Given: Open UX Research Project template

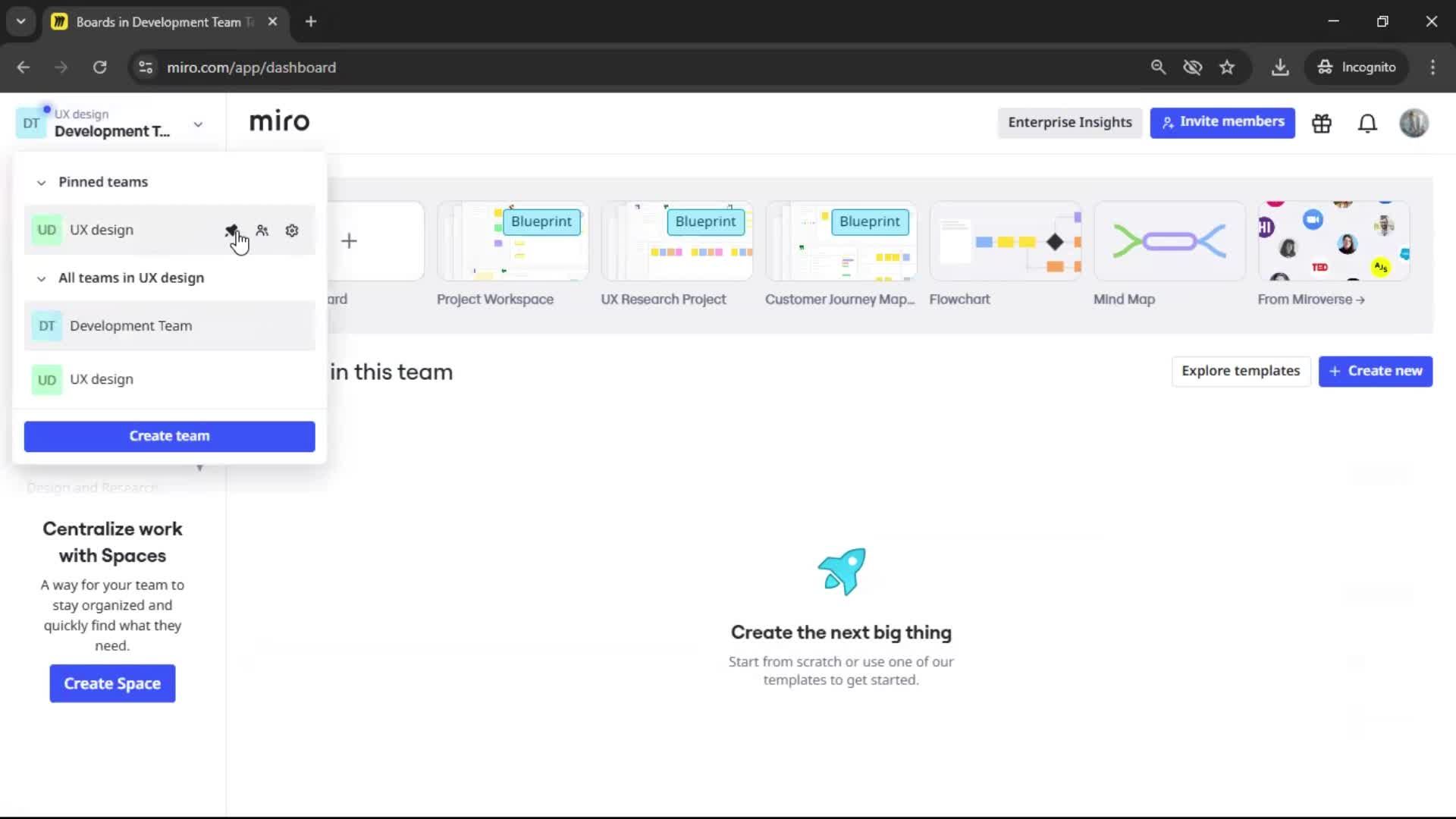Looking at the screenshot, I should coord(677,241).
